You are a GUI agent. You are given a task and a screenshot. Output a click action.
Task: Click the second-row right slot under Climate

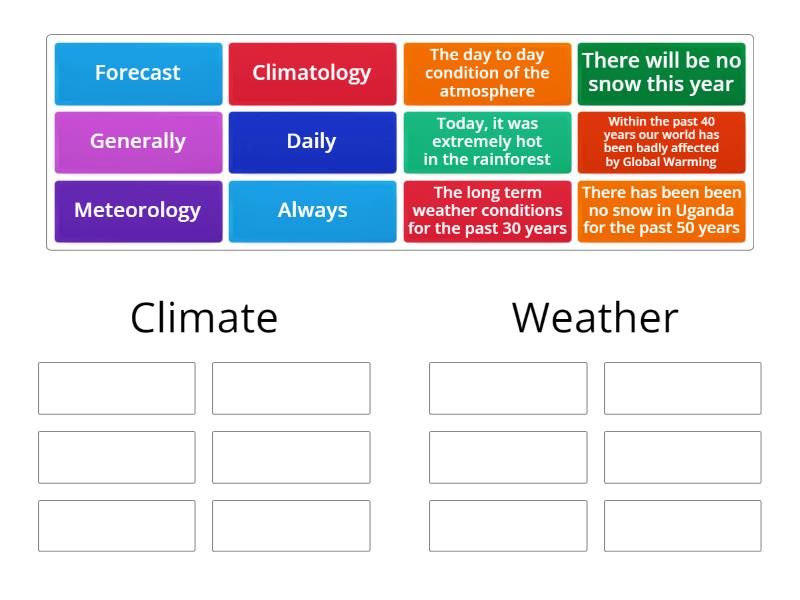(x=291, y=457)
